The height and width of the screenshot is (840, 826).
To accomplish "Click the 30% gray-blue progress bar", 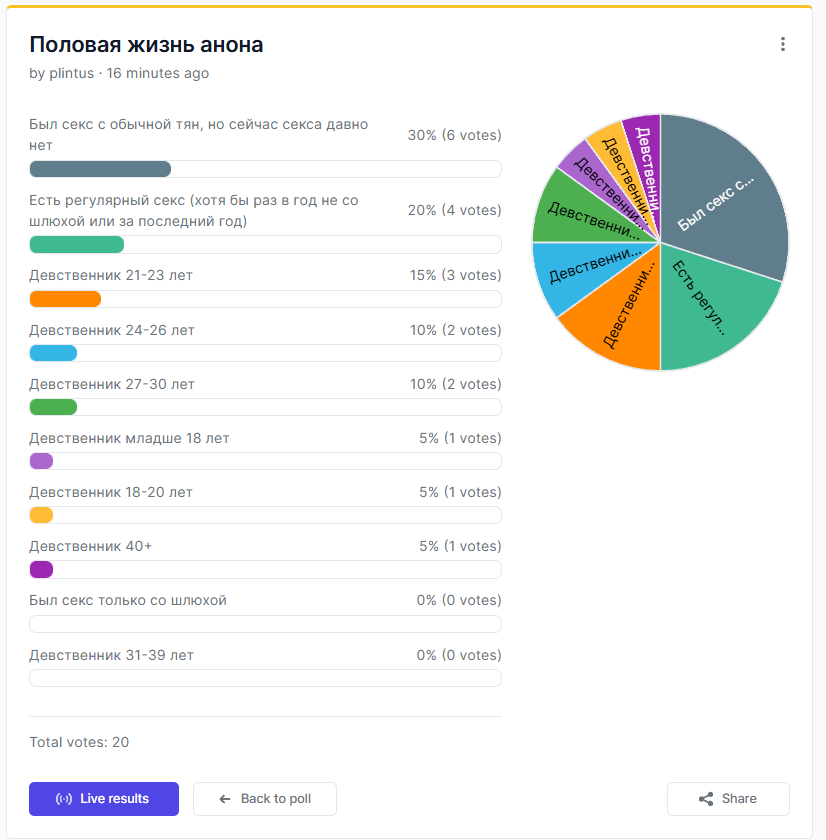I will pos(100,169).
